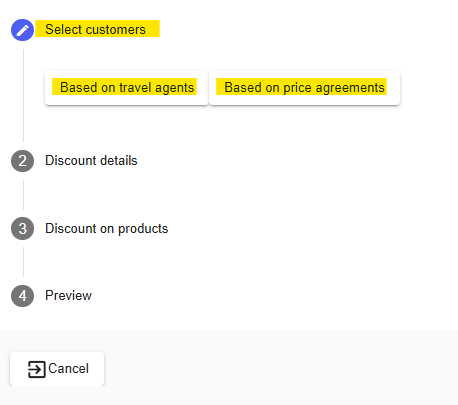Click the pencil edit icon of step one
The image size is (458, 405).
22,30
